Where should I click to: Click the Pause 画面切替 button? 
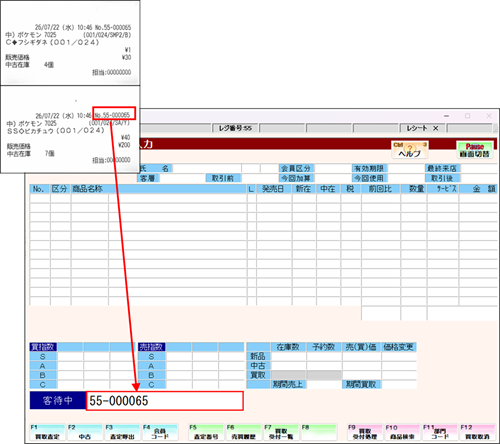[474, 150]
